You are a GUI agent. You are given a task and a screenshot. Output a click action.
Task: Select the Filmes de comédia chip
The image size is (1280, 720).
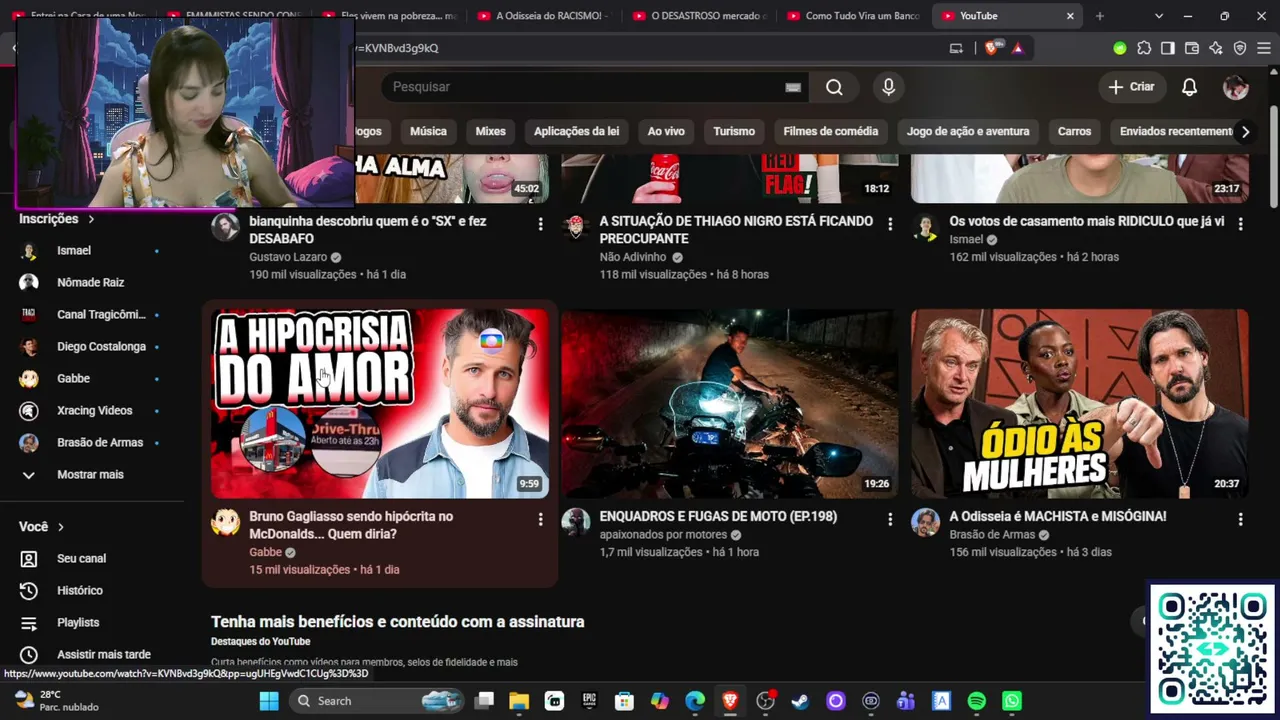pyautogui.click(x=830, y=131)
